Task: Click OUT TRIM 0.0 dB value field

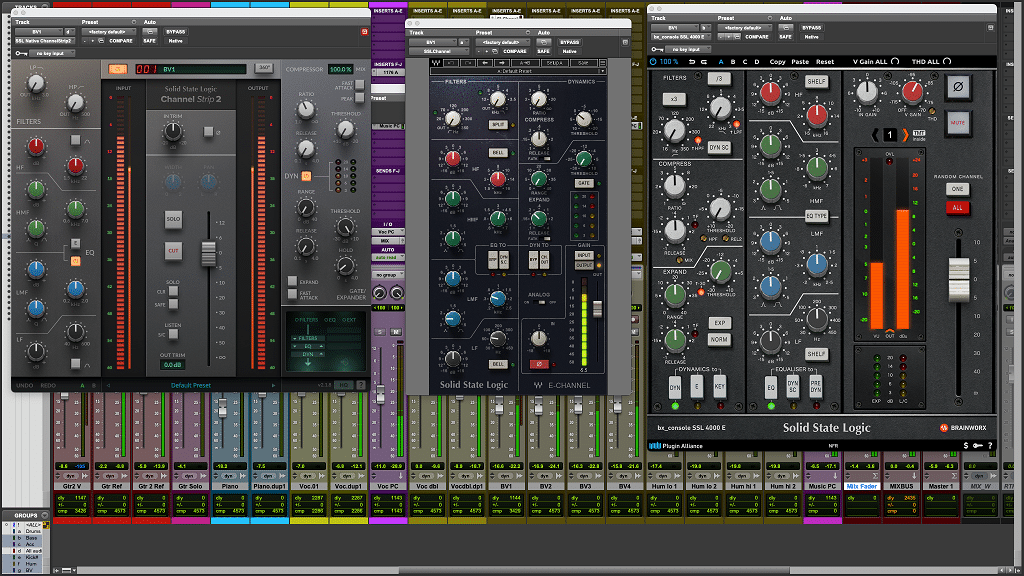Action: point(172,364)
